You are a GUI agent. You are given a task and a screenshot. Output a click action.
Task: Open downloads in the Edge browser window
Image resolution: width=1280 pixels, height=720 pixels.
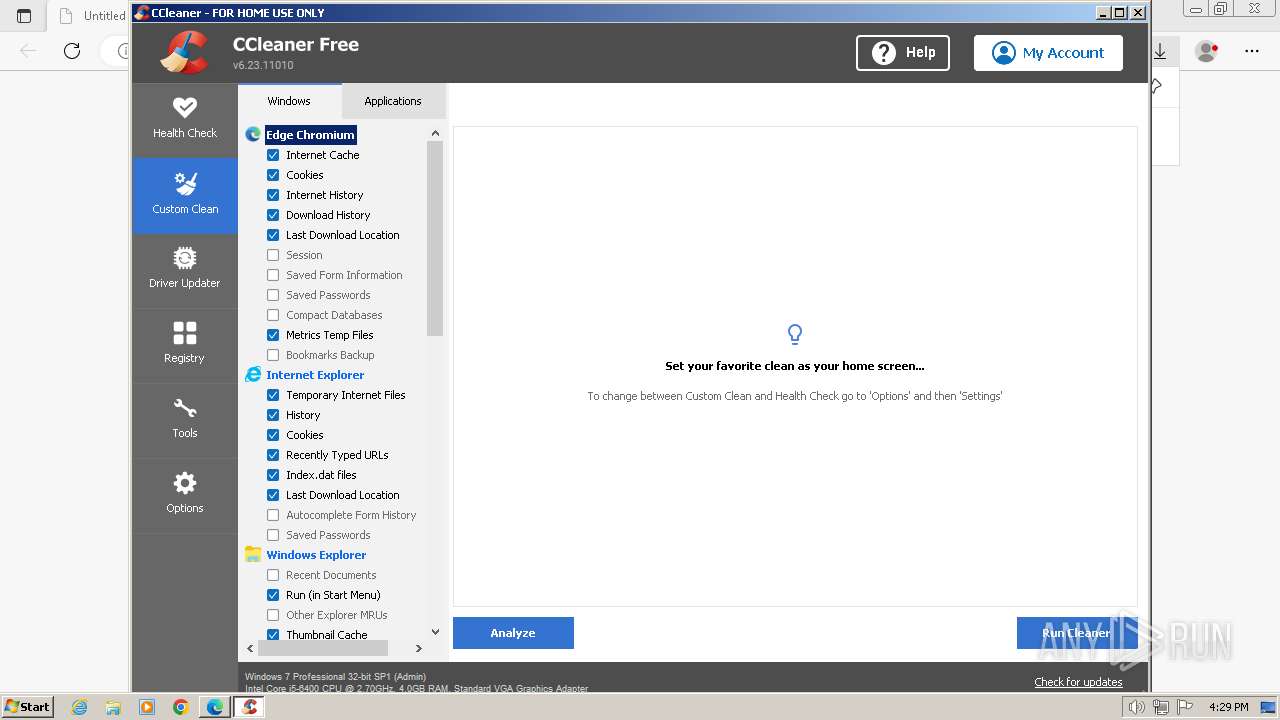(1160, 51)
